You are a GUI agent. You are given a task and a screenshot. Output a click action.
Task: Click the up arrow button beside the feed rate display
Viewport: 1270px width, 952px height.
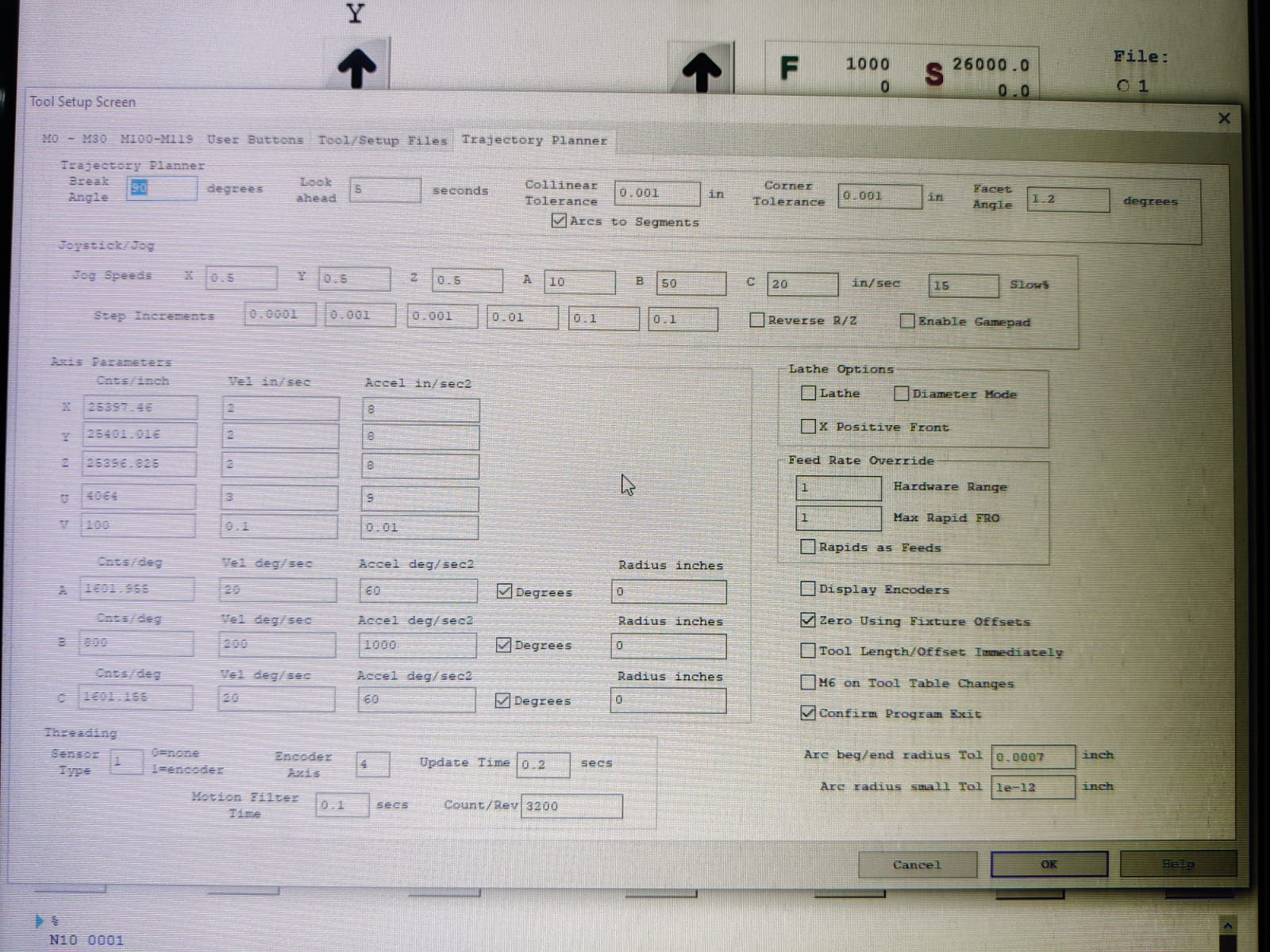pos(702,70)
